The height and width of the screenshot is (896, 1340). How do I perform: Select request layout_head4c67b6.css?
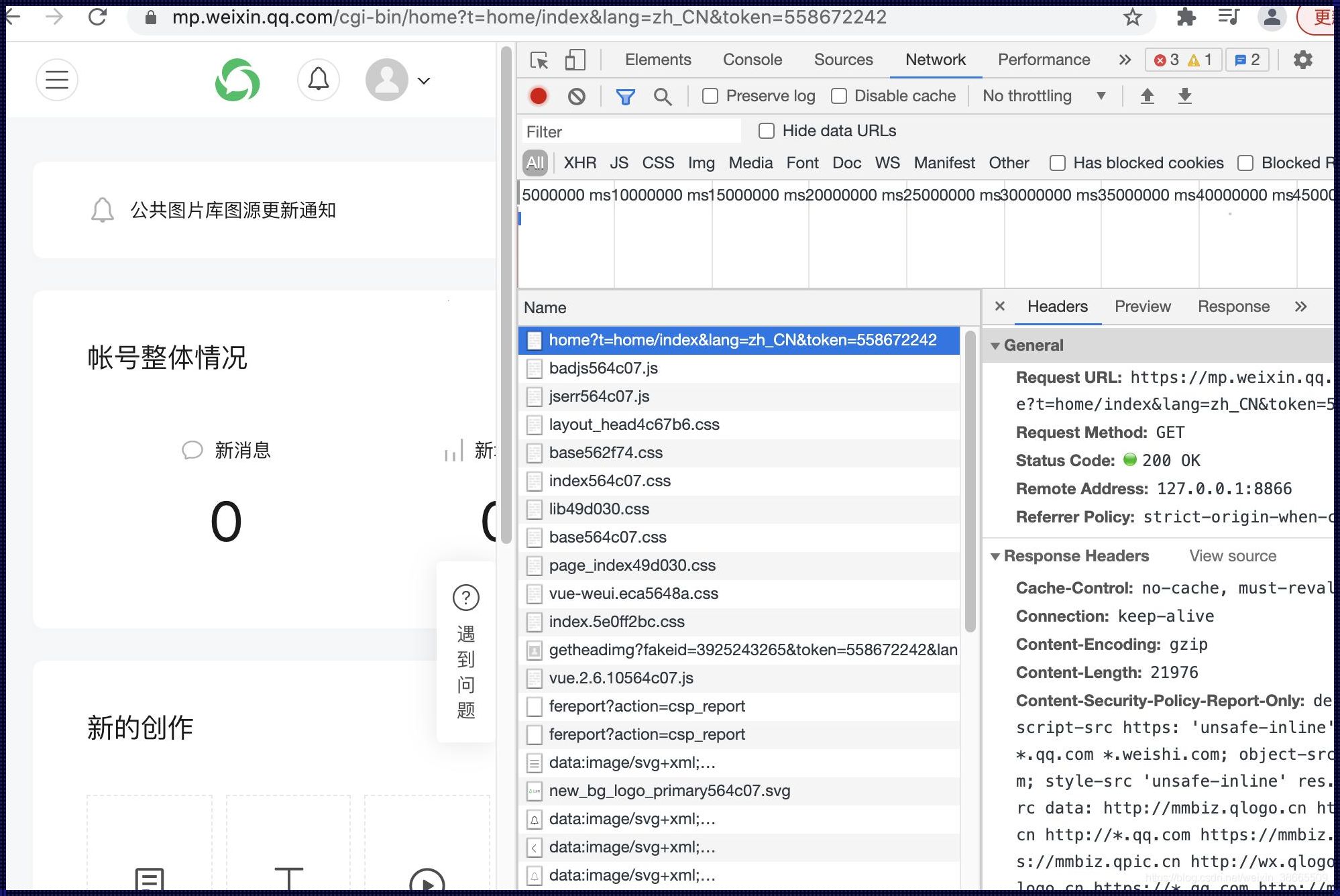pyautogui.click(x=739, y=425)
